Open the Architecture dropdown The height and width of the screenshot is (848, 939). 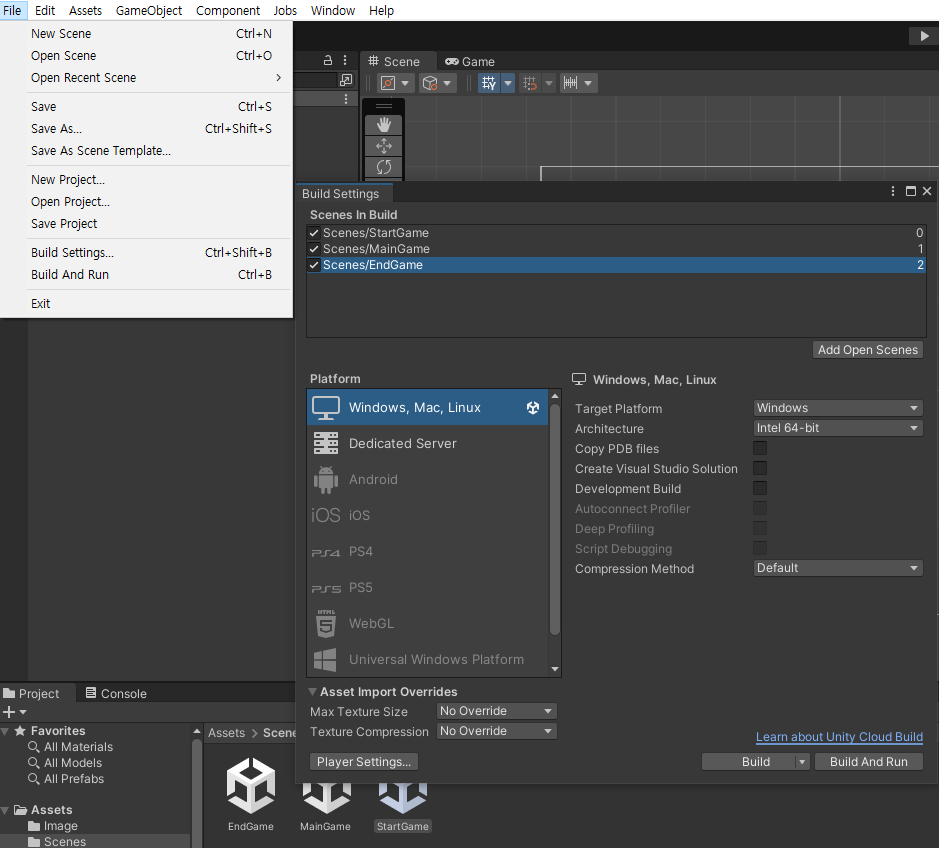tap(838, 428)
